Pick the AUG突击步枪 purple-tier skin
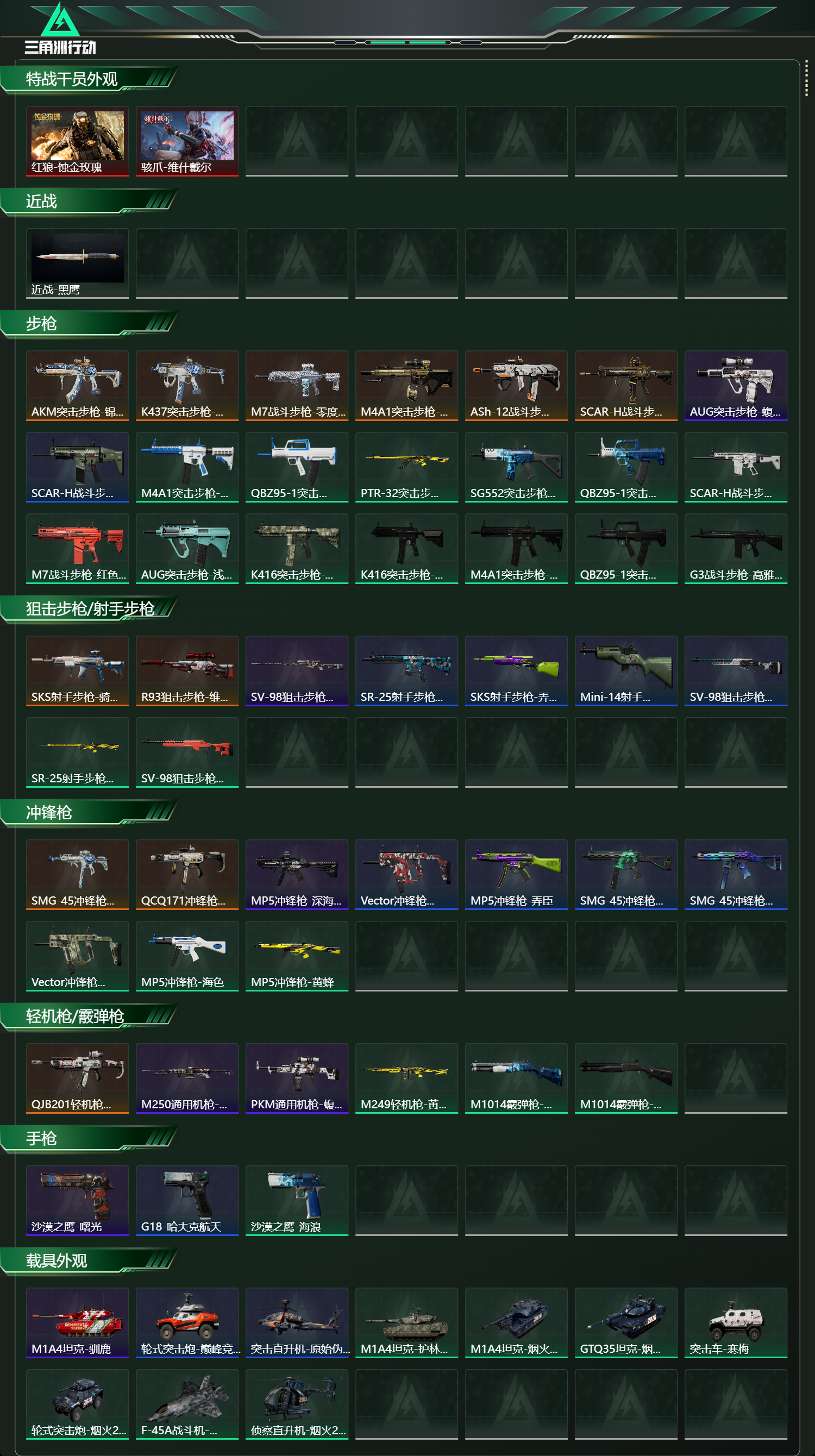815x1456 pixels. coord(736,386)
